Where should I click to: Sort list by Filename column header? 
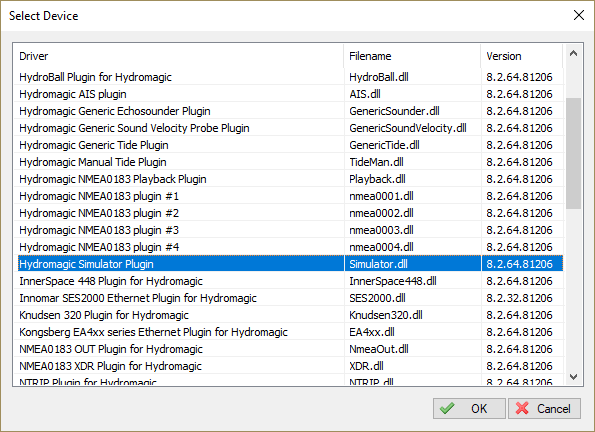click(x=412, y=56)
